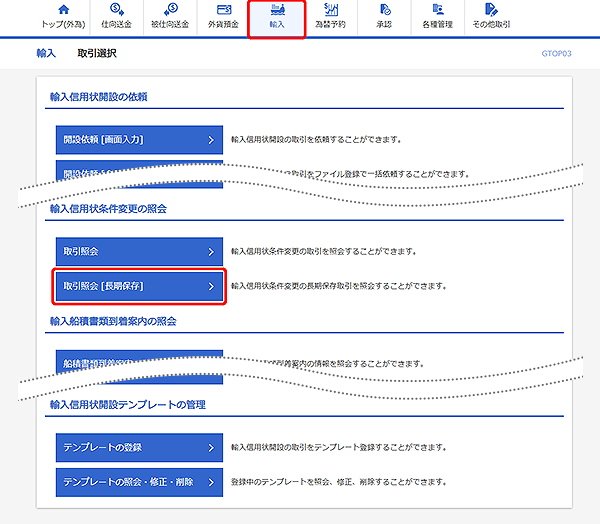Click chevron arrow on 取引照会 row

click(x=211, y=252)
